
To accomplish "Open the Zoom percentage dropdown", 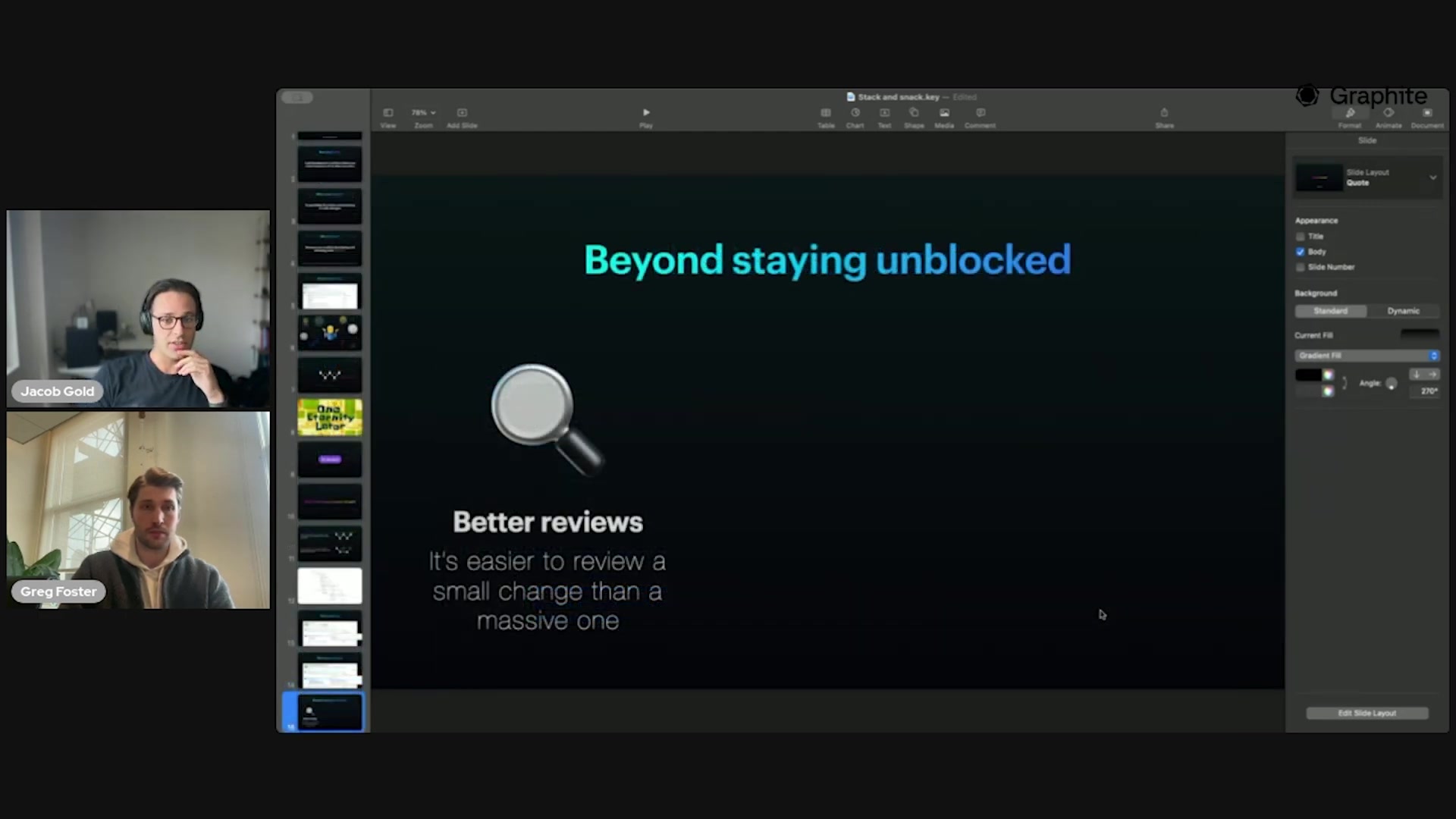I will pos(423,112).
